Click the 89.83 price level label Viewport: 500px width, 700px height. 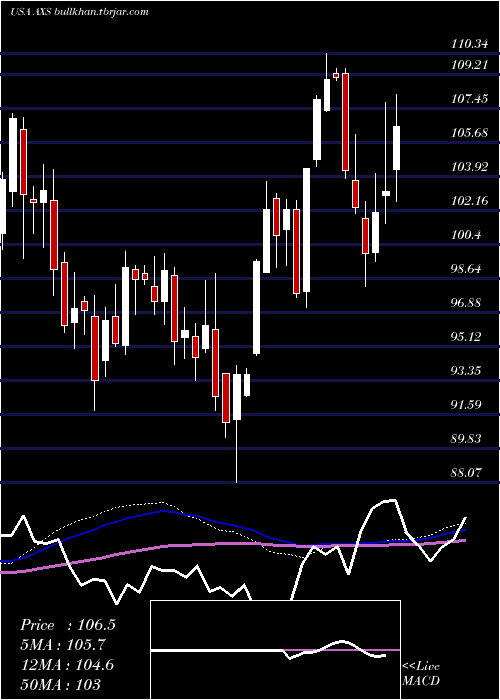[x=466, y=439]
